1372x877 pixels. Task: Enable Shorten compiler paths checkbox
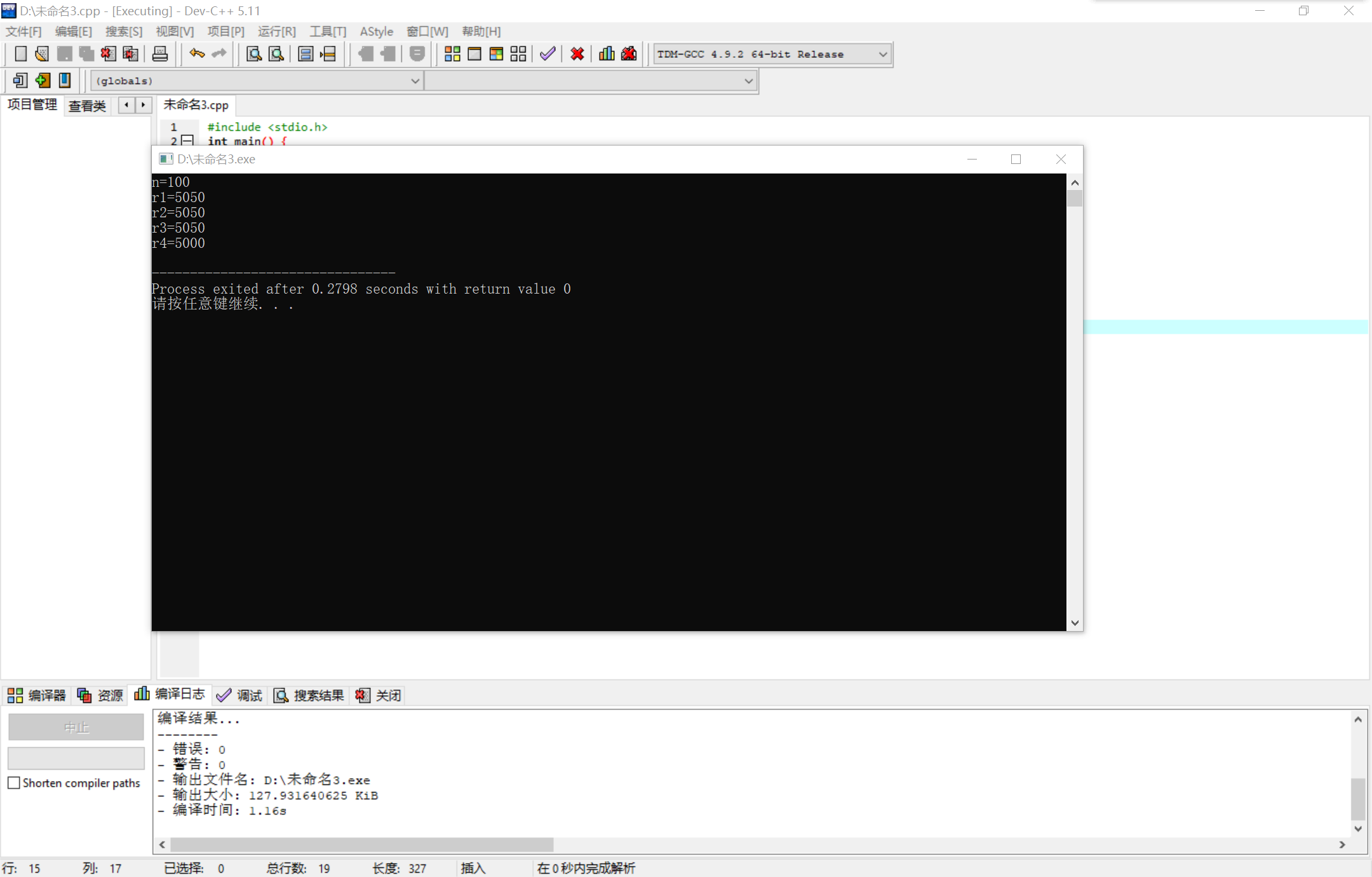14,783
